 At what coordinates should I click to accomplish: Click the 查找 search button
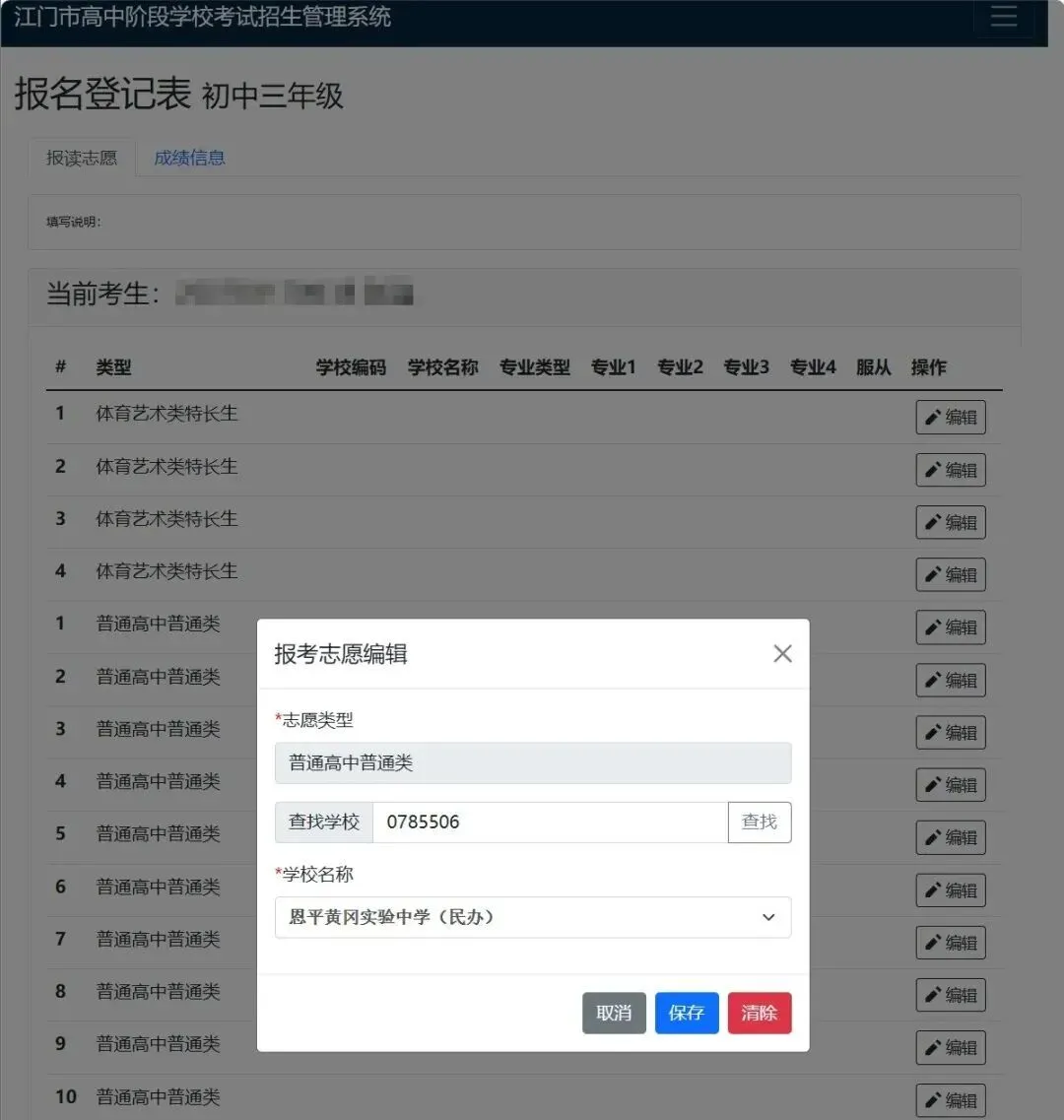[759, 823]
